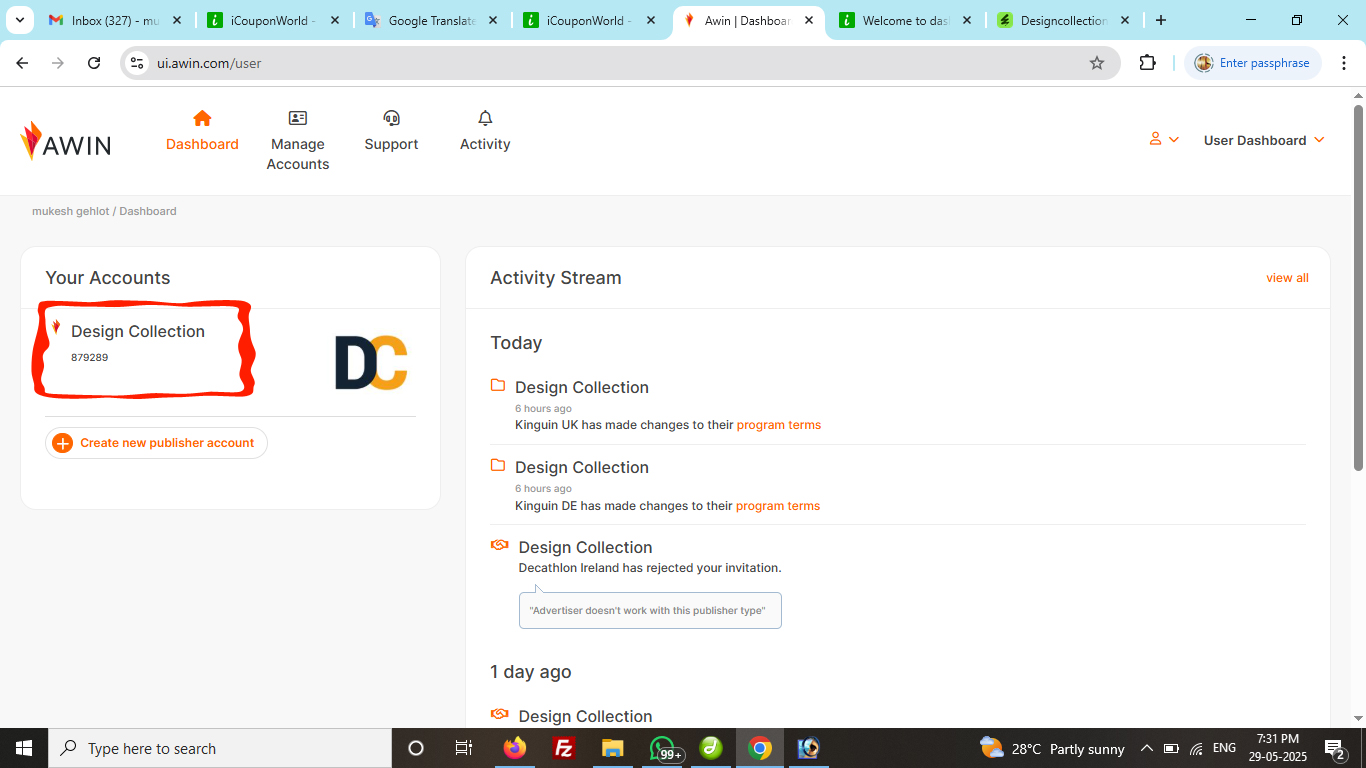Open Manage Accounts via the ID card icon
Screen dimensions: 1366x768
tap(297, 119)
